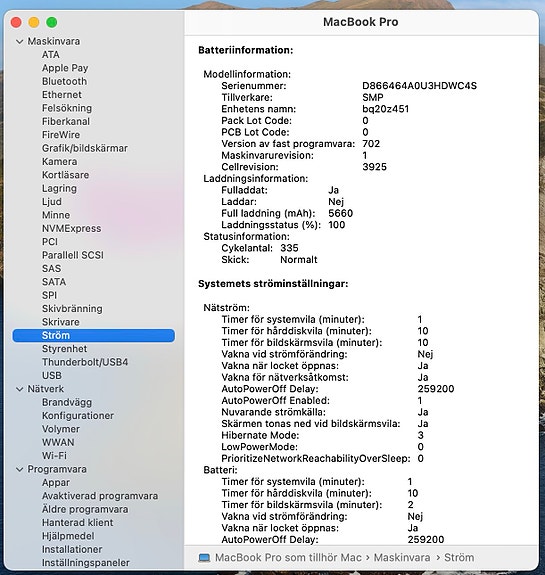
Task: Click Enhetens namn value bq20z451
Action: coord(385,109)
